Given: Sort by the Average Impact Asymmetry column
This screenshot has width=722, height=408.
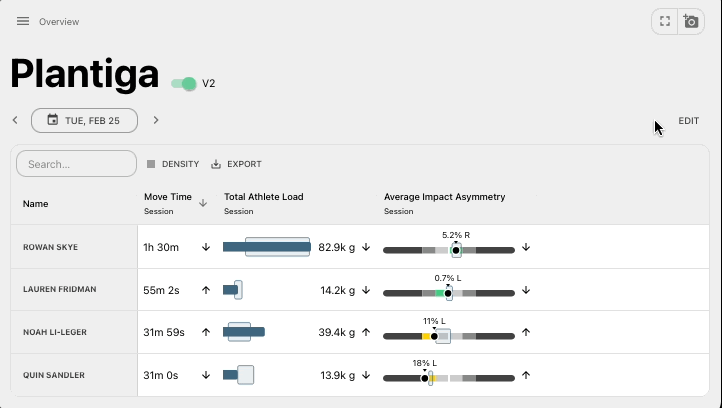Looking at the screenshot, I should [x=444, y=197].
